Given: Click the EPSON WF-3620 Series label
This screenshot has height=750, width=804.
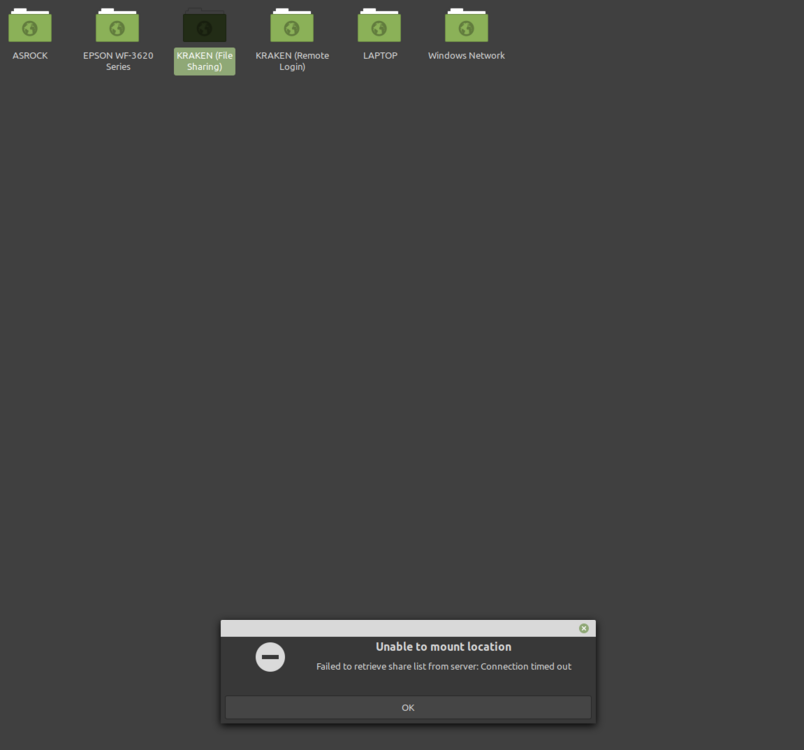Looking at the screenshot, I should pos(118,61).
